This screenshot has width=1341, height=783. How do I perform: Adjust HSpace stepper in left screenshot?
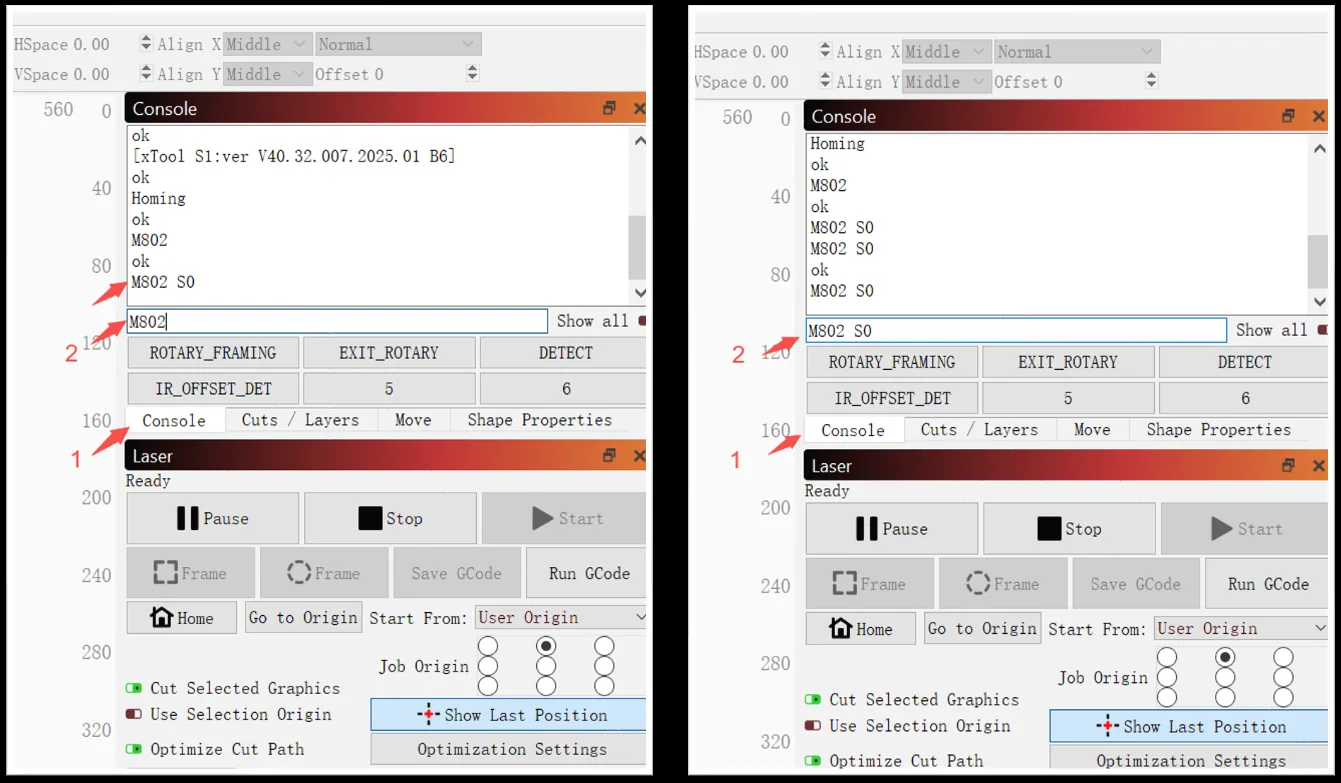click(x=146, y=44)
